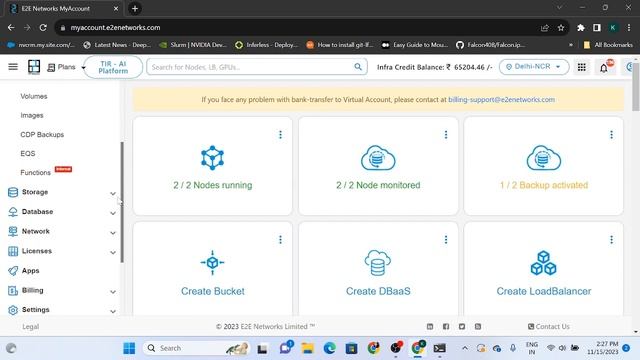This screenshot has width=640, height=360.
Task: Click the Twitter footer icon
Action: point(462,327)
